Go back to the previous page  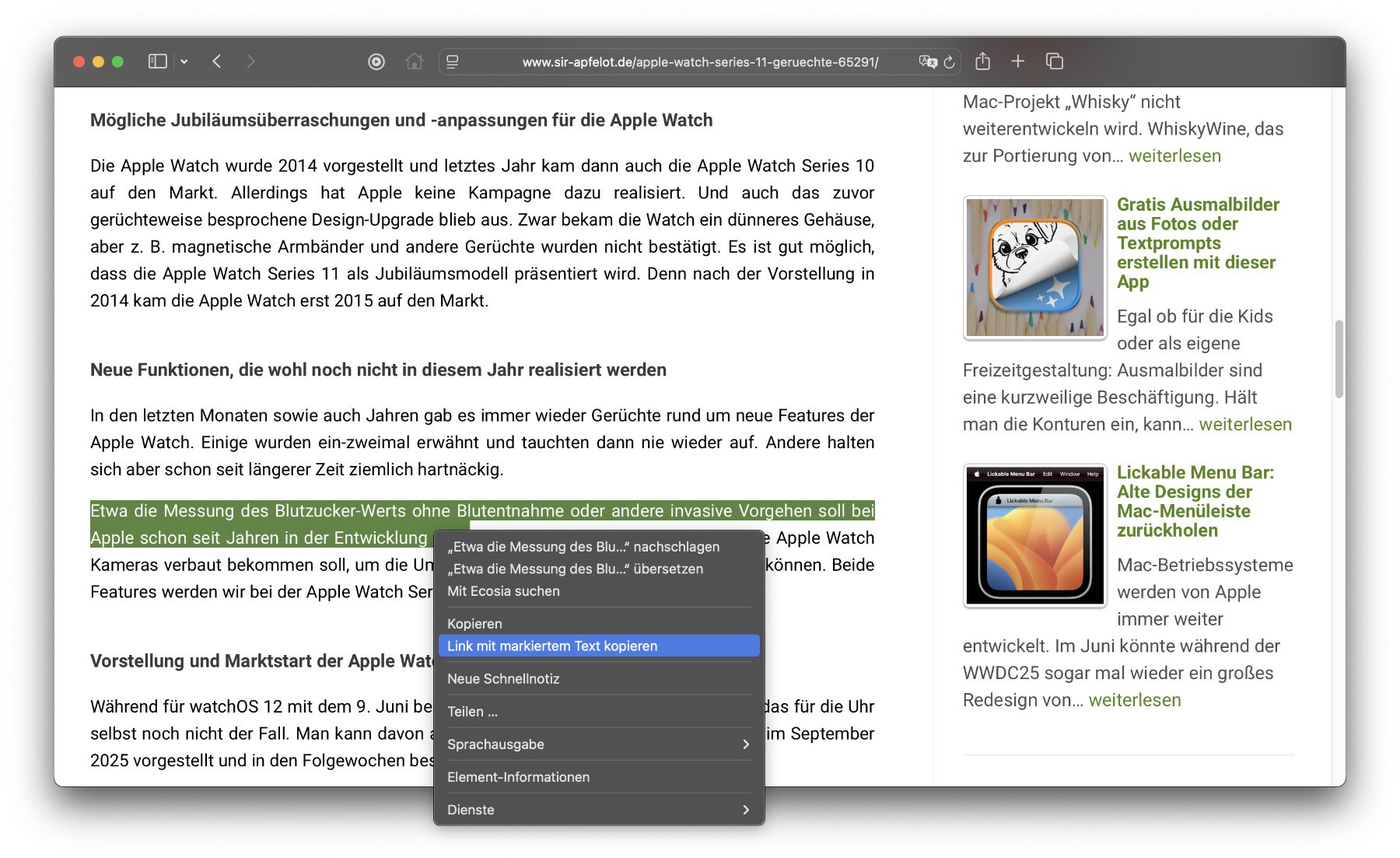[x=217, y=61]
